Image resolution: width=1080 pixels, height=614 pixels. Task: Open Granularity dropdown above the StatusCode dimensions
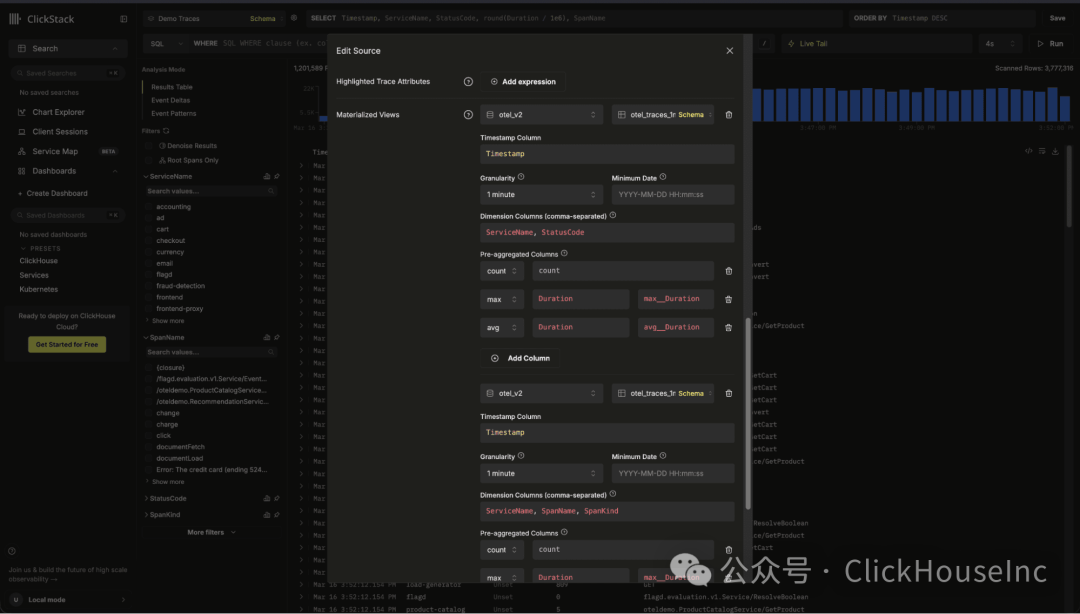pos(541,195)
